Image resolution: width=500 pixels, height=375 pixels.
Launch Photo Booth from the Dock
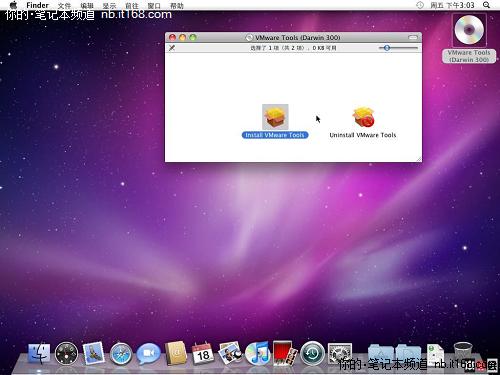pyautogui.click(x=285, y=353)
